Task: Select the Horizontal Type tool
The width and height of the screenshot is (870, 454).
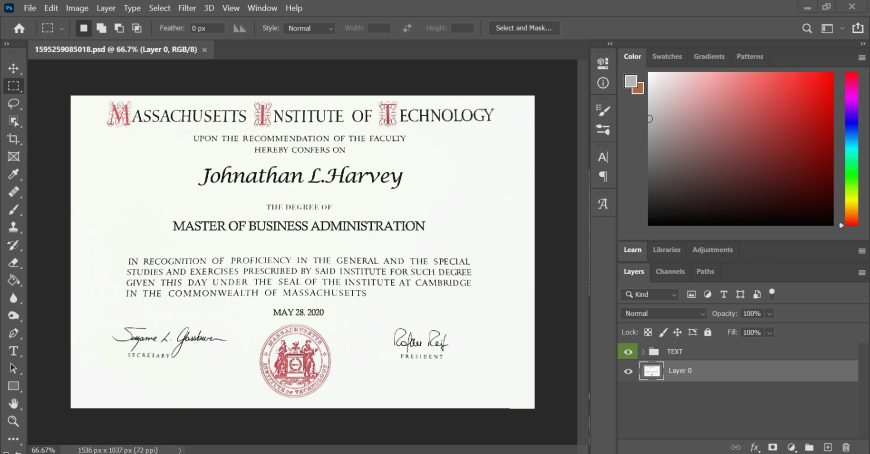Action: (x=13, y=351)
